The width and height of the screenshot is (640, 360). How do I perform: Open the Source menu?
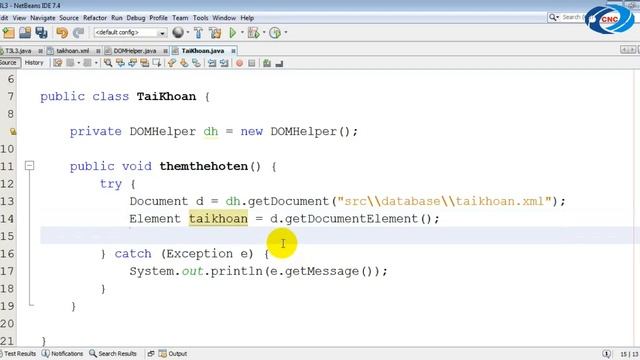(x=69, y=18)
